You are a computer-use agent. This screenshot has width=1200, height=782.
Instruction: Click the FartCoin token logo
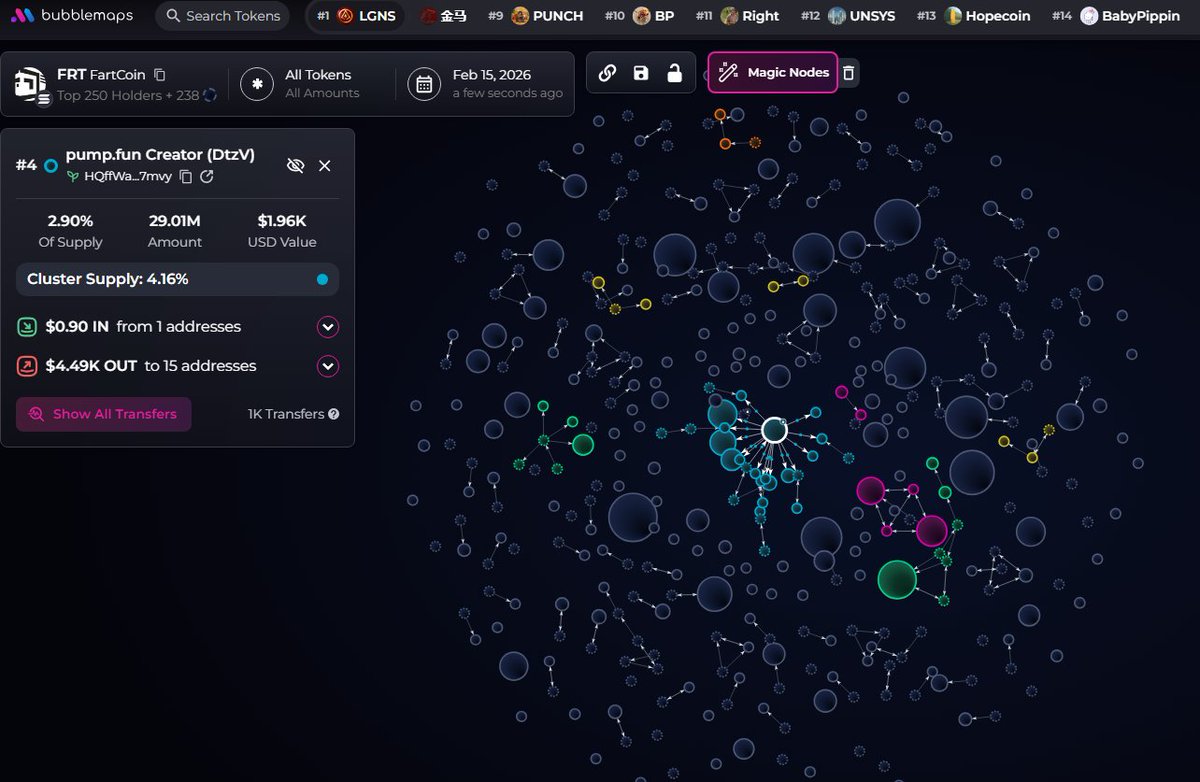click(33, 84)
